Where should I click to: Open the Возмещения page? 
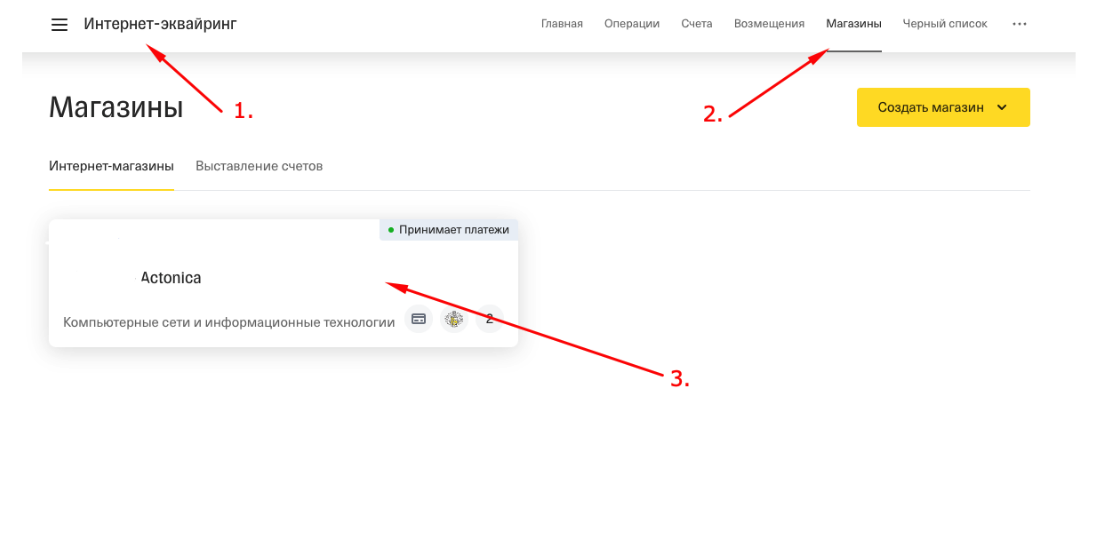(768, 24)
